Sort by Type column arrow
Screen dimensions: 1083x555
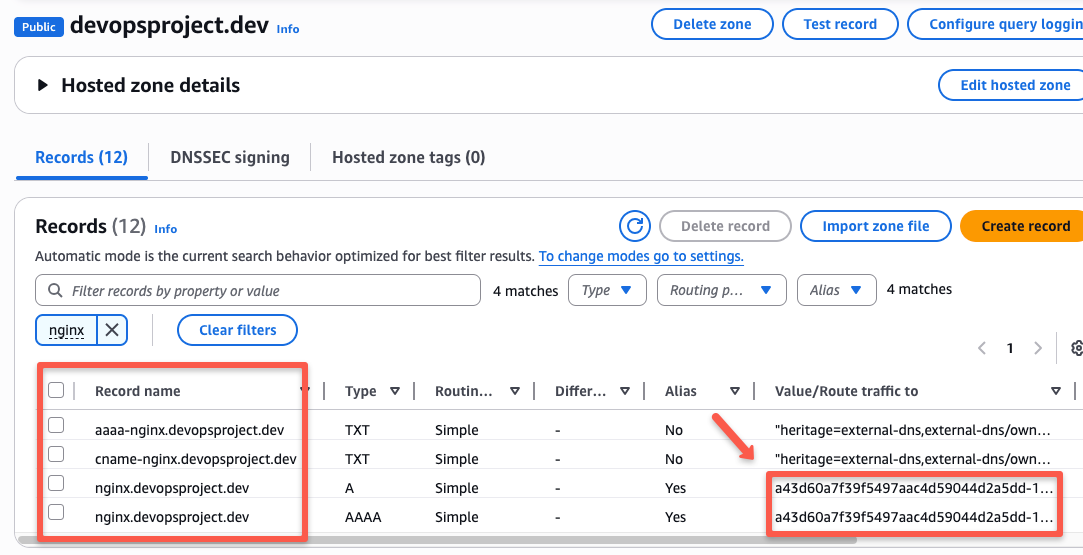tap(394, 391)
